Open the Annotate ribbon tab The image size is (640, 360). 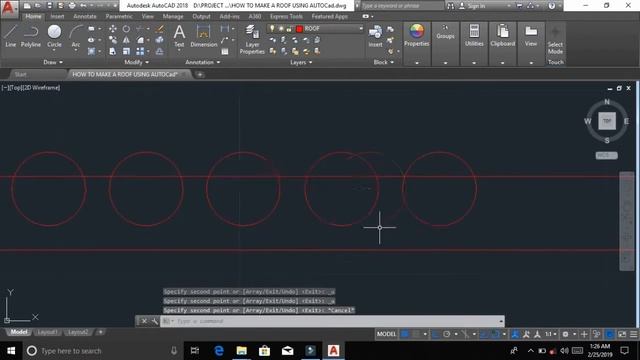coord(84,16)
